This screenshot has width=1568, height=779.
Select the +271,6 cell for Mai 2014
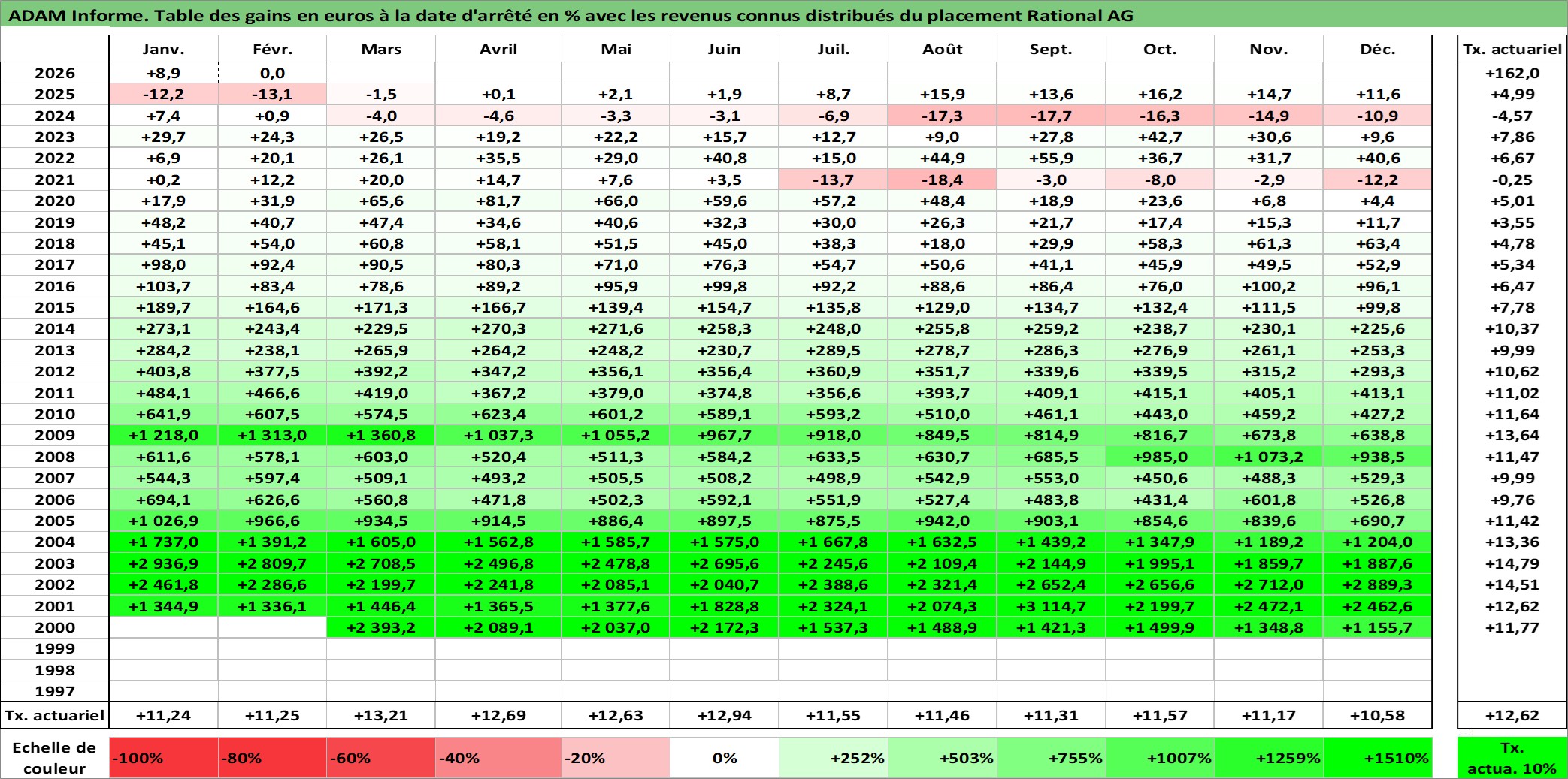click(x=616, y=328)
